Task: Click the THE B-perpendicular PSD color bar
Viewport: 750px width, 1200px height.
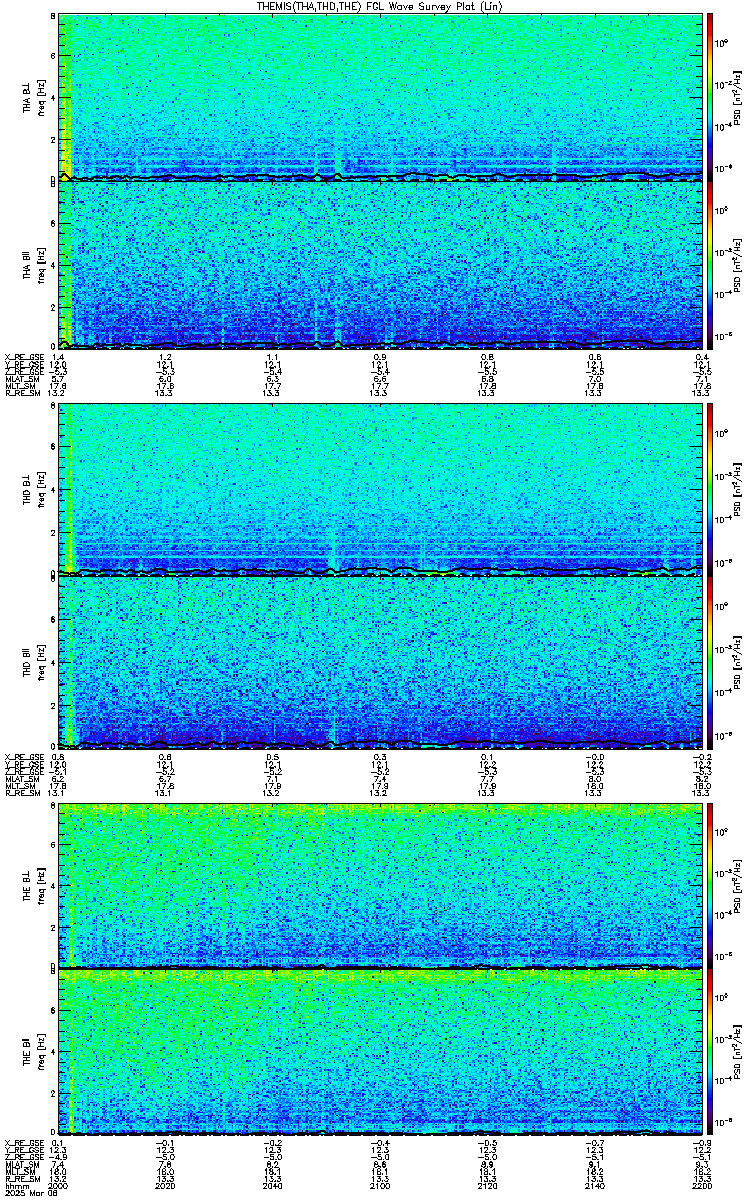Action: pos(710,885)
